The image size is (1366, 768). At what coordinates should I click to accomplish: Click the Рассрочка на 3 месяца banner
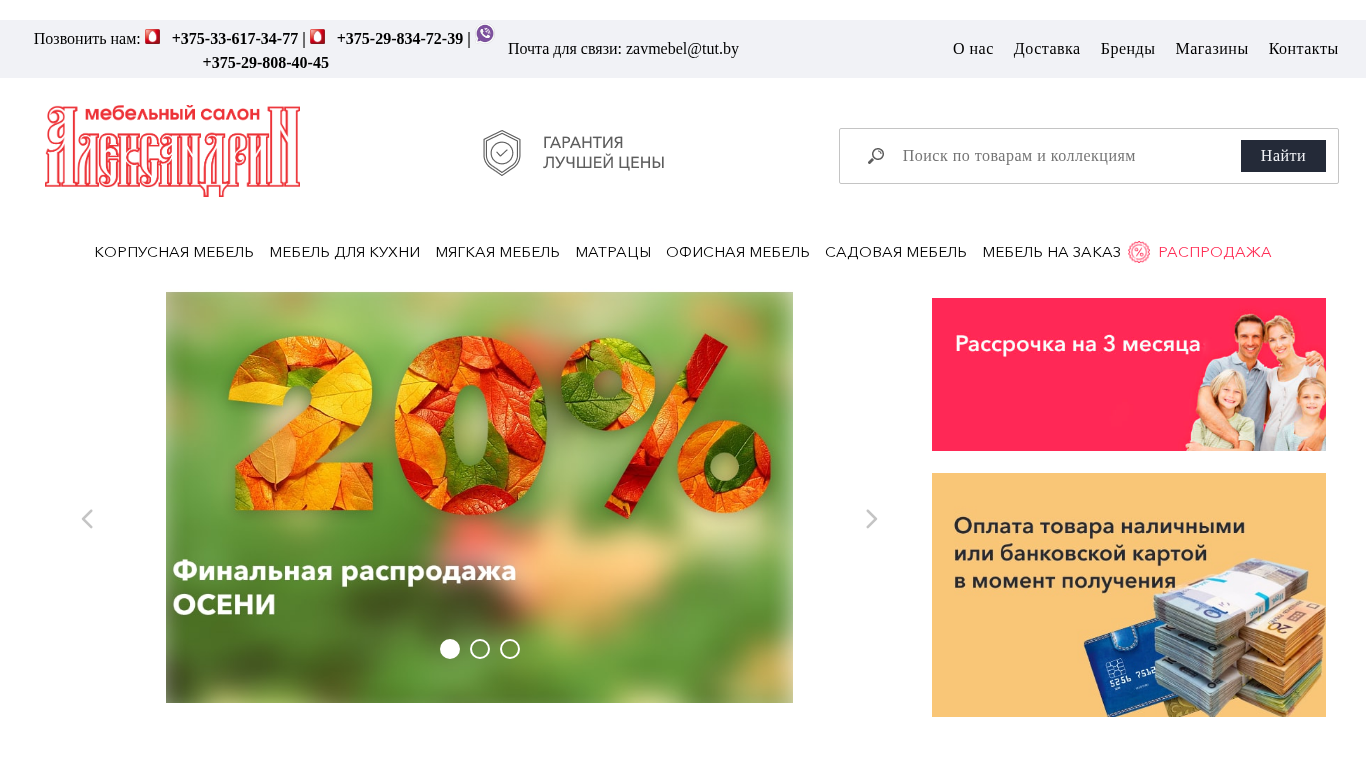click(1129, 374)
